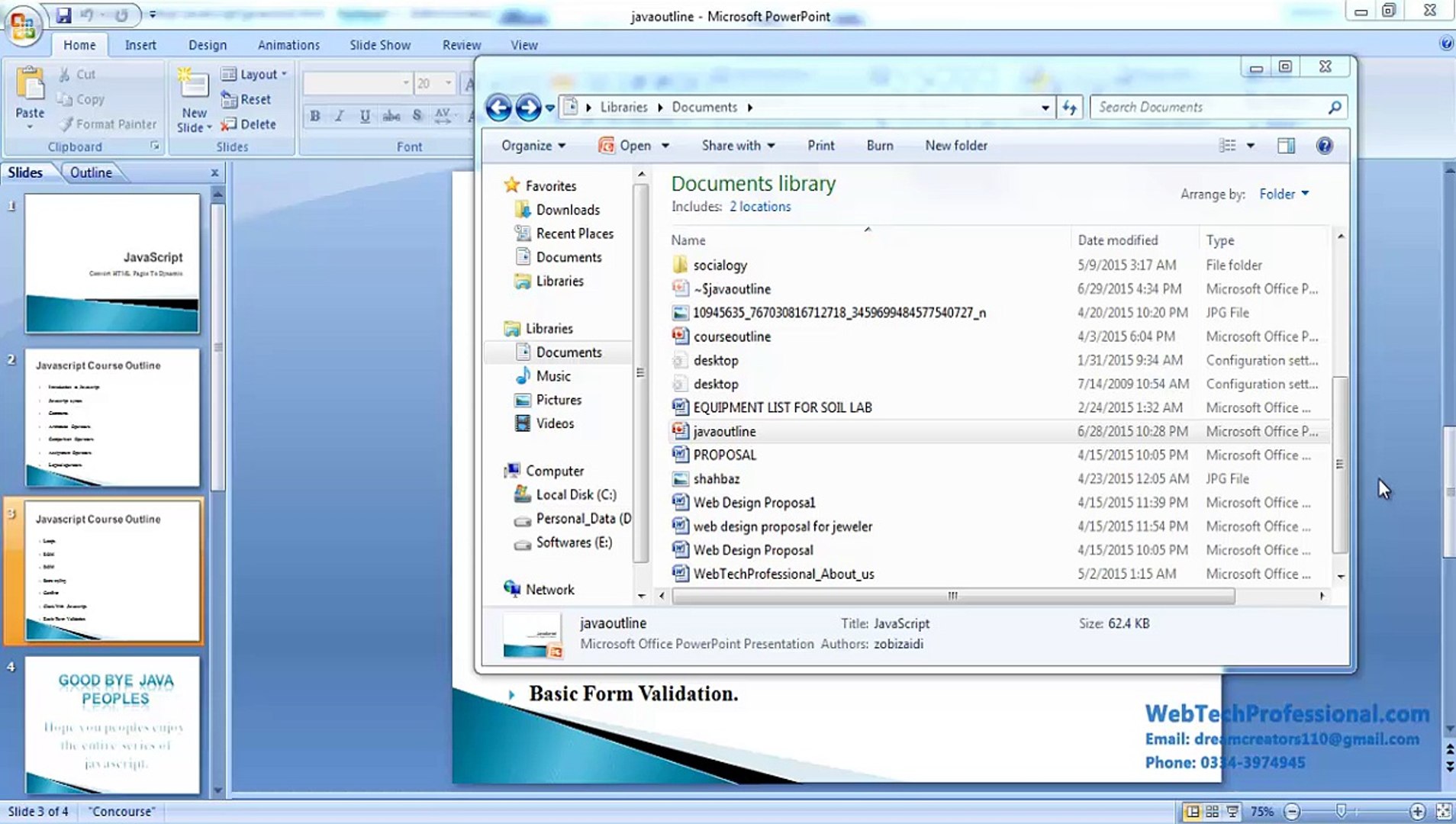
Task: Click the Explorer horizontal scrollbar
Action: tap(953, 596)
